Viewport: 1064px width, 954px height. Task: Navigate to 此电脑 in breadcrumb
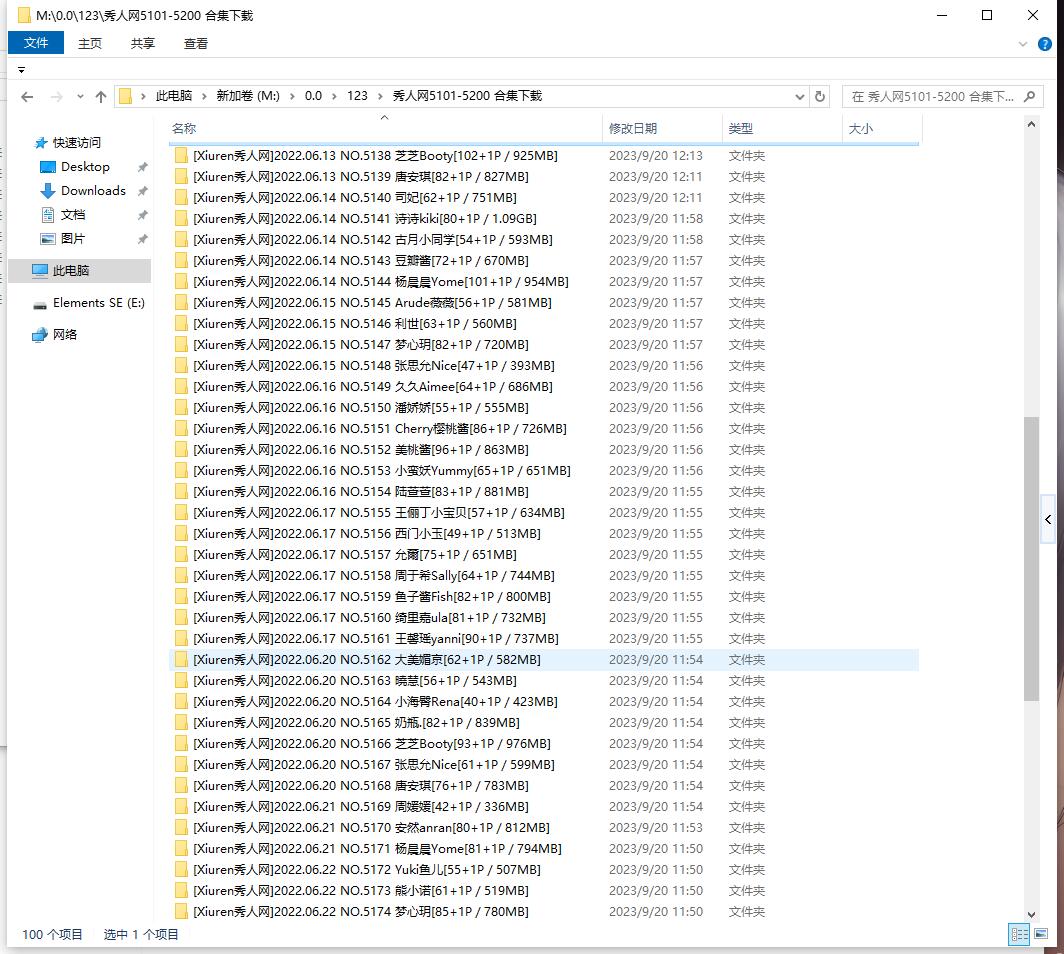coord(174,96)
